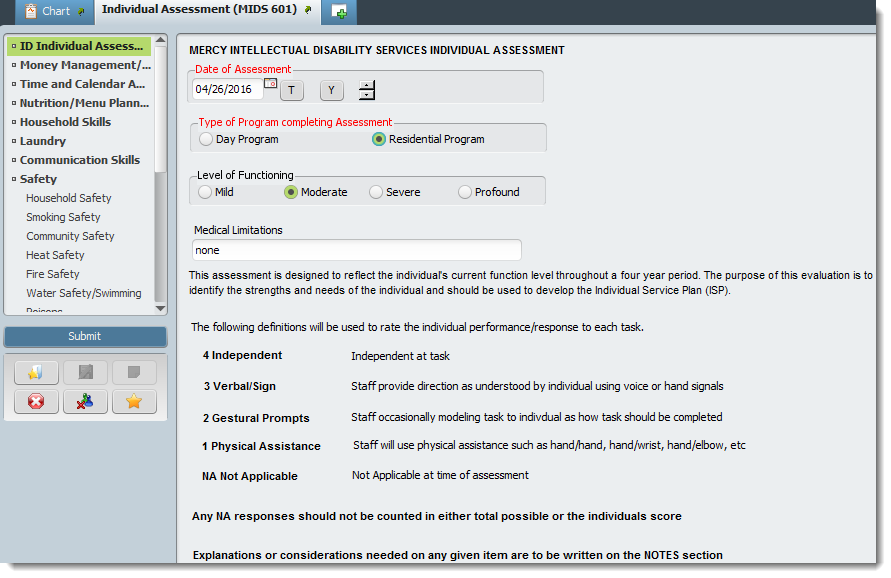Click the remove users icon with red X
The image size is (891, 578).
[x=85, y=402]
